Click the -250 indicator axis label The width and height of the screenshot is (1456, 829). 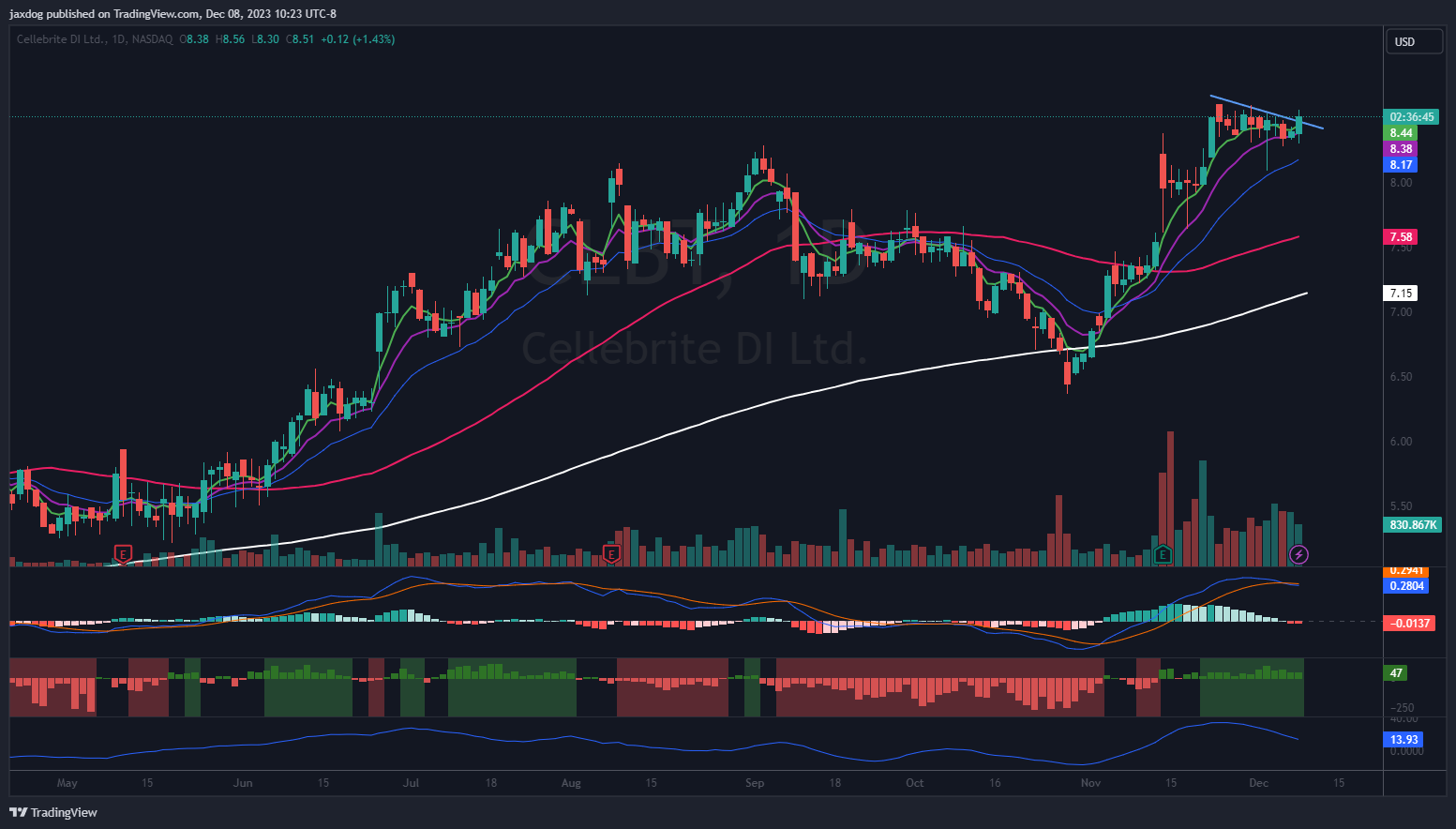coord(1403,708)
